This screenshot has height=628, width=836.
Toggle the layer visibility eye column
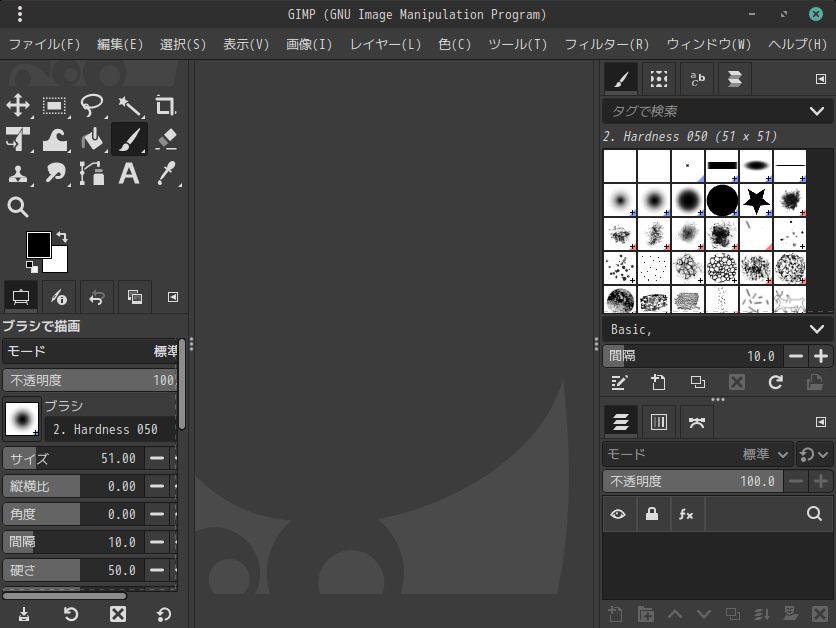(619, 514)
